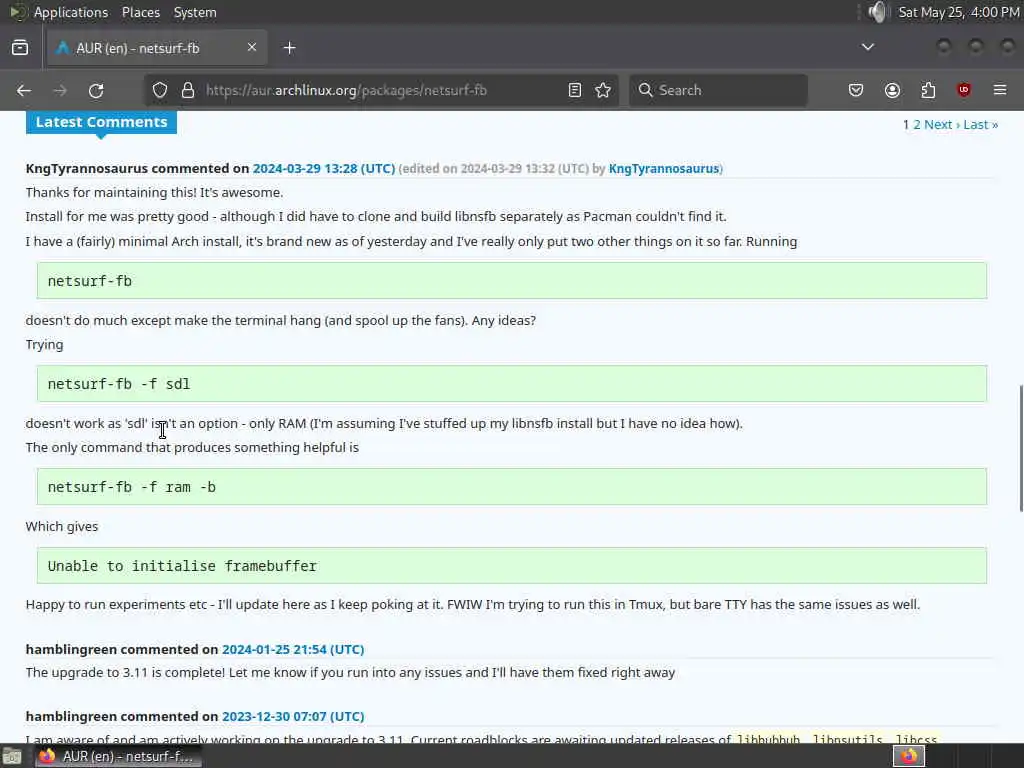The image size is (1024, 768).
Task: Click the Sat May 25 clock
Action: (958, 12)
